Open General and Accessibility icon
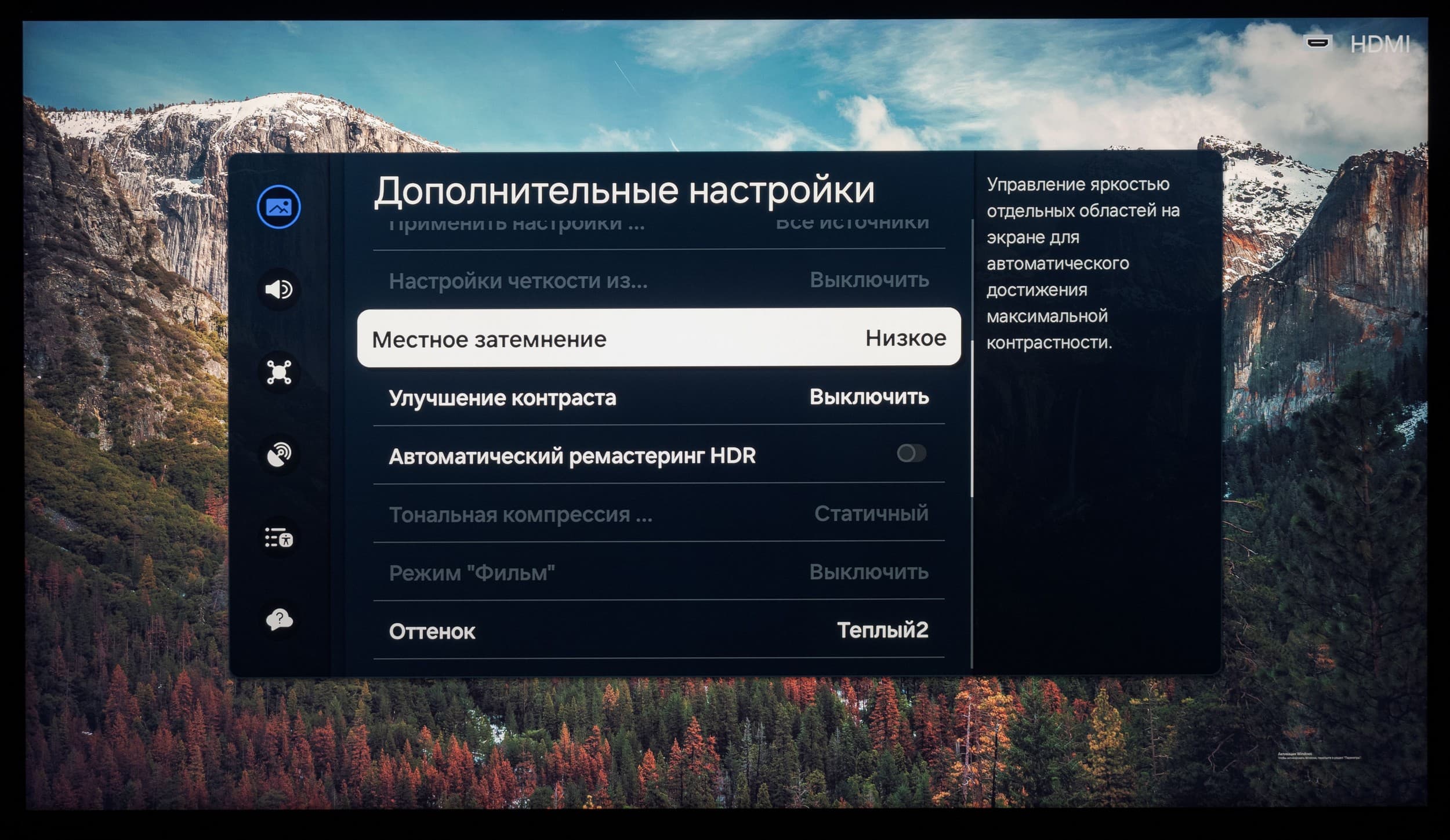 click(x=278, y=538)
